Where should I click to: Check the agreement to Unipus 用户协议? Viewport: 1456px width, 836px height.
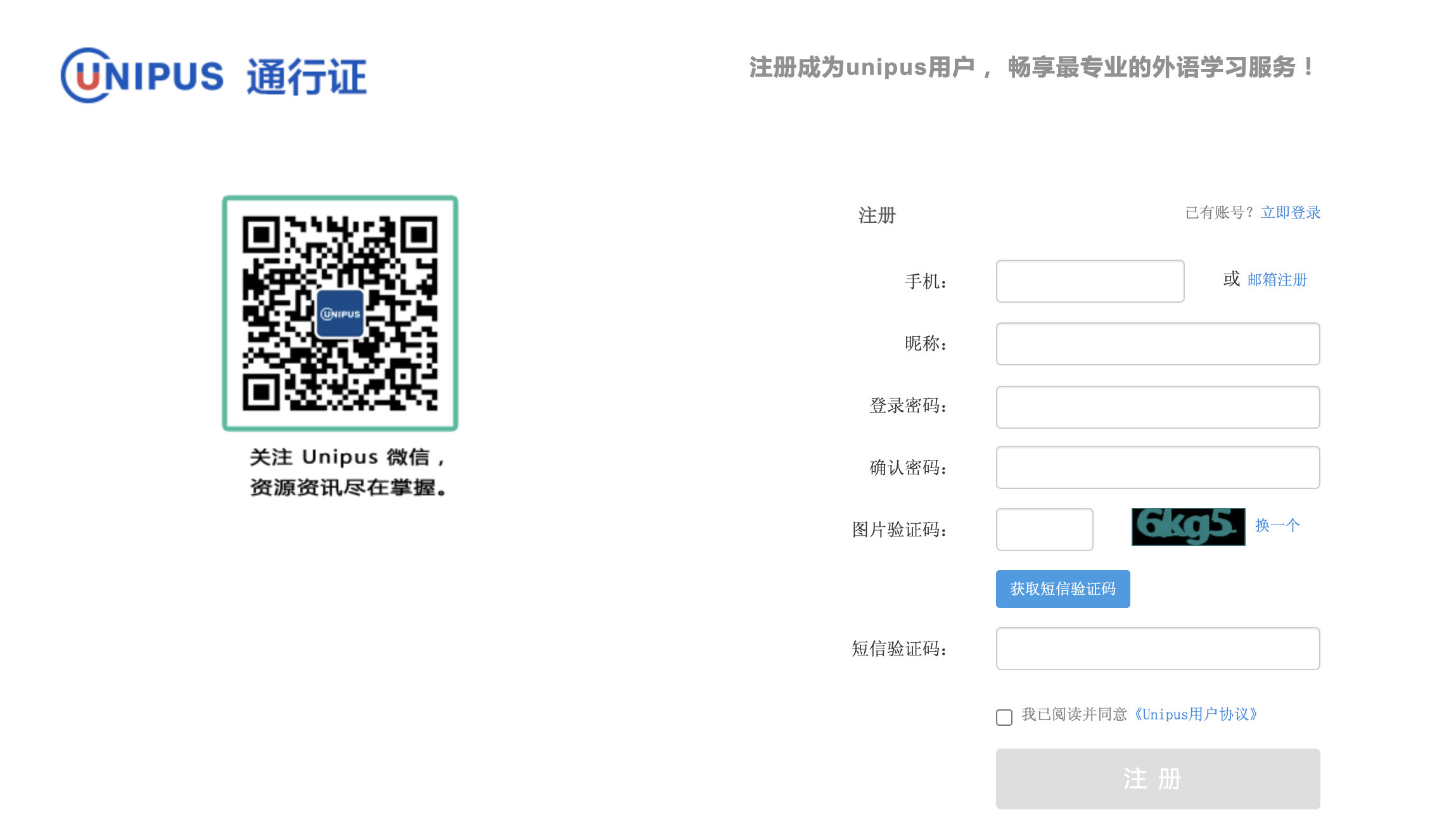tap(1004, 718)
